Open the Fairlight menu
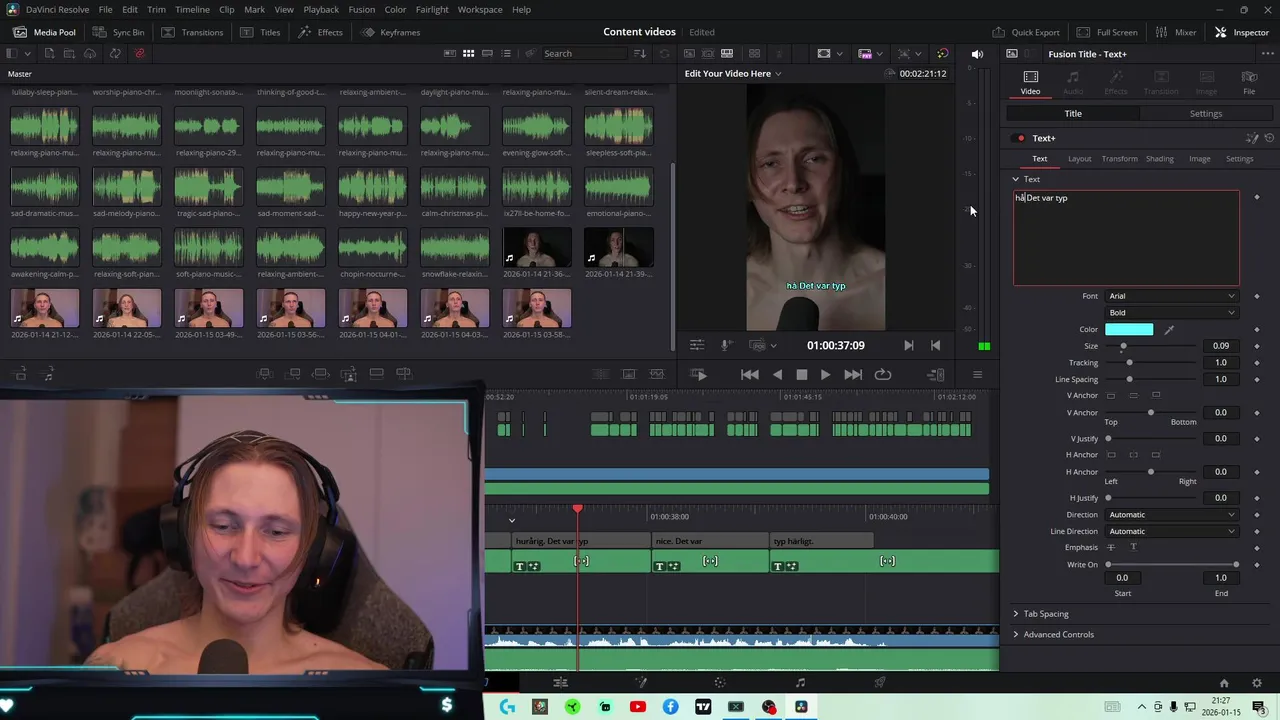Image resolution: width=1280 pixels, height=720 pixels. [432, 9]
